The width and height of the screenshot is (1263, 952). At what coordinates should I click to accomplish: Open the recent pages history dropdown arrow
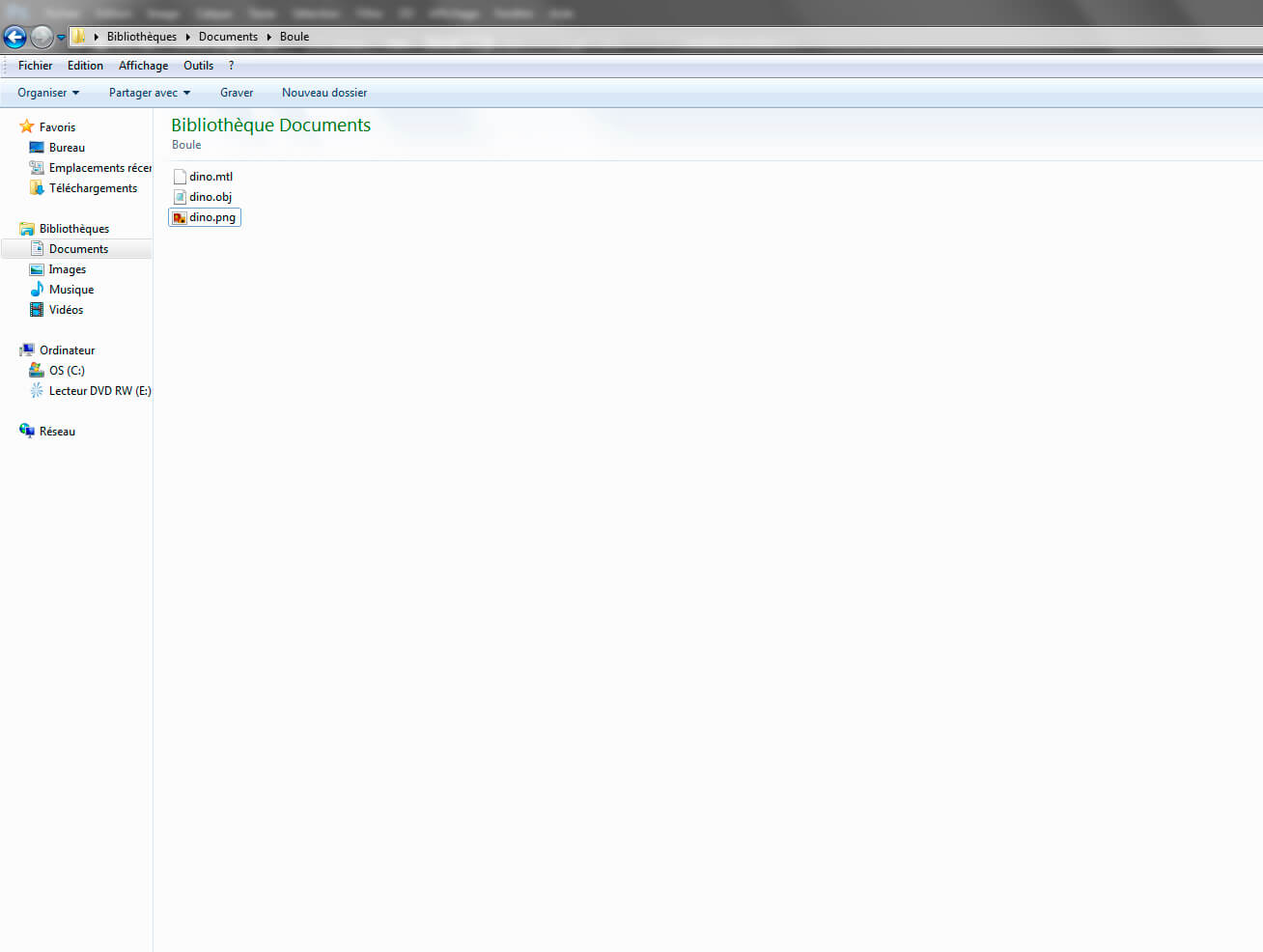point(61,38)
